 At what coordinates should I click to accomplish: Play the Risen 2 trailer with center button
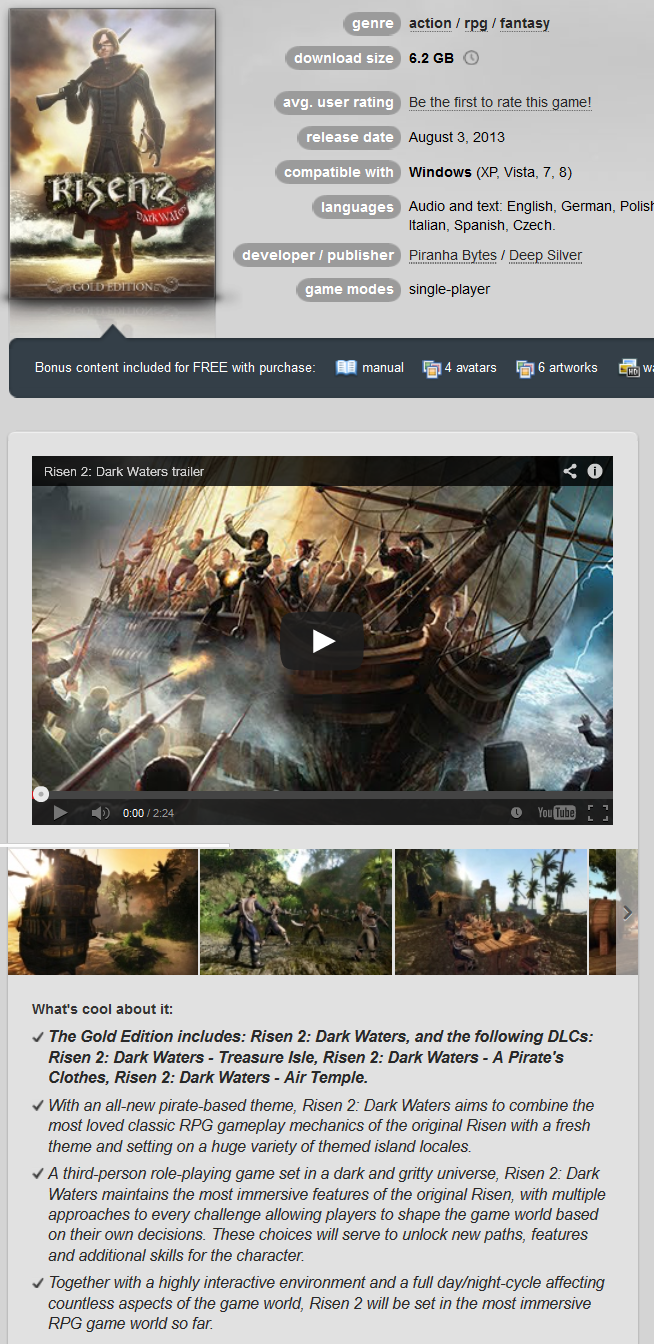[x=322, y=641]
